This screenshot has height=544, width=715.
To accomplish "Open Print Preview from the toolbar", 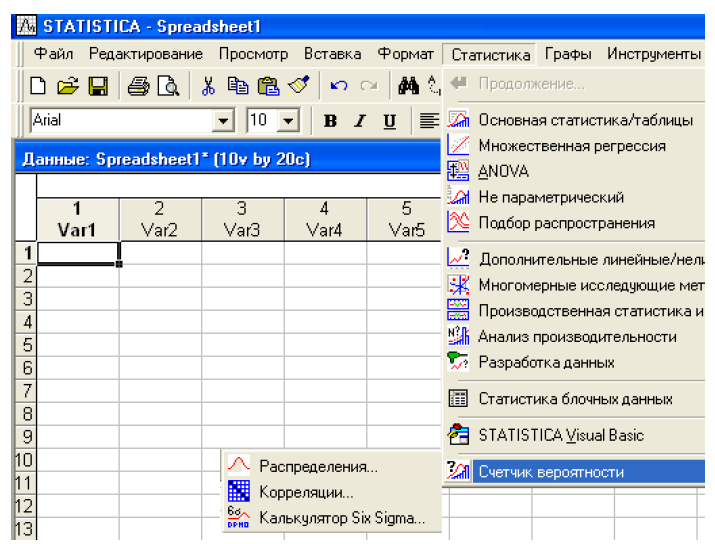I will coord(168,85).
